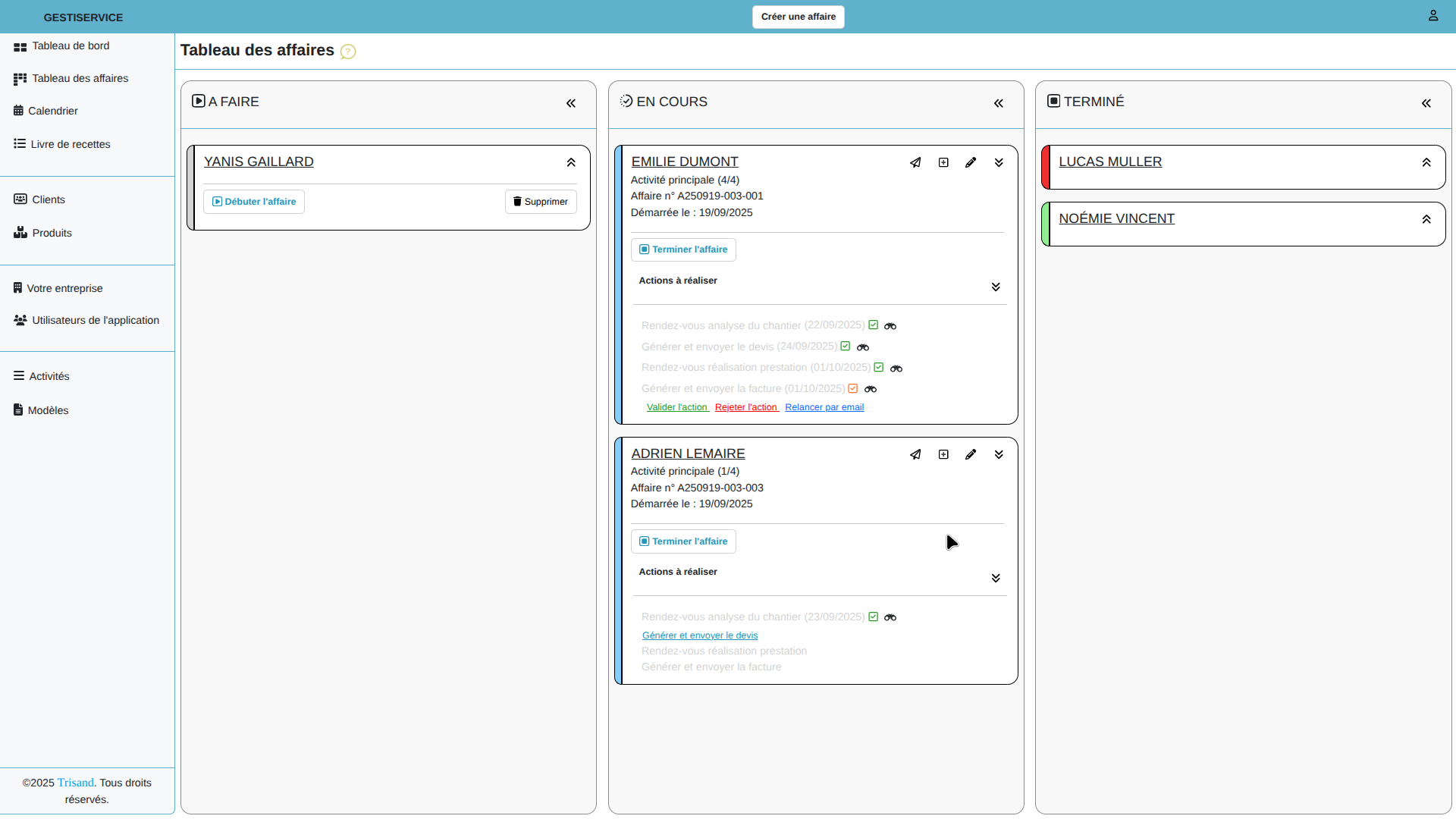Screen dimensions: 1456x819
Task: Click the green color bar on Noémie Vincent card
Action: pos(1046,224)
